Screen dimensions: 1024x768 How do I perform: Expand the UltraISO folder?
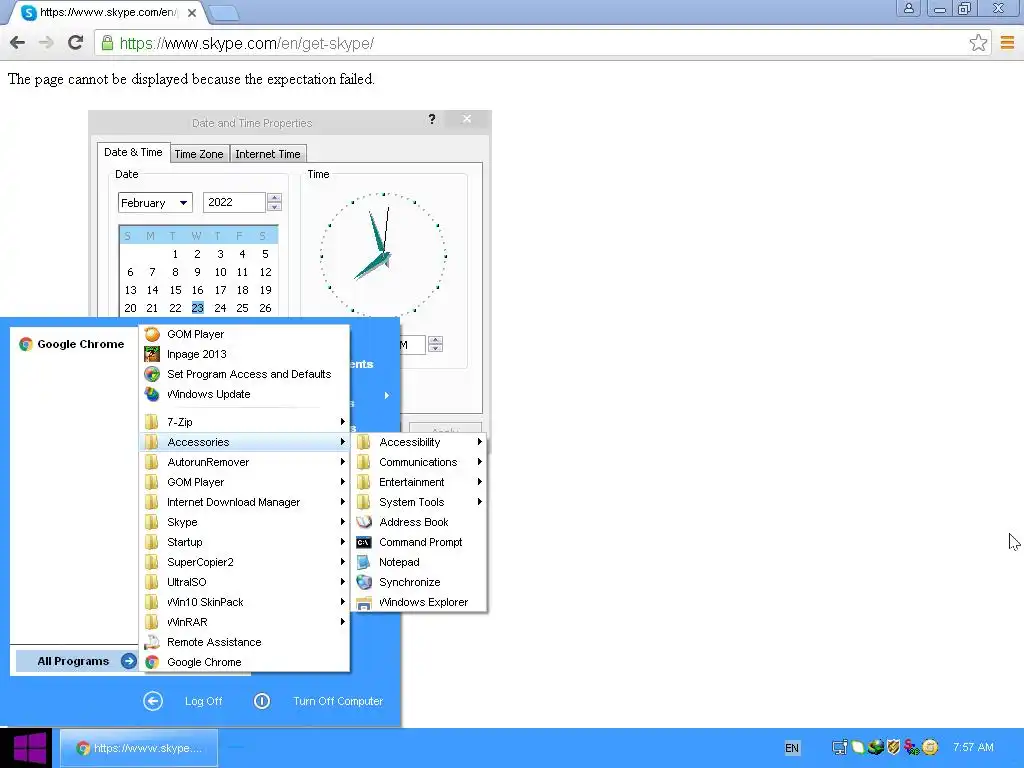[245, 583]
